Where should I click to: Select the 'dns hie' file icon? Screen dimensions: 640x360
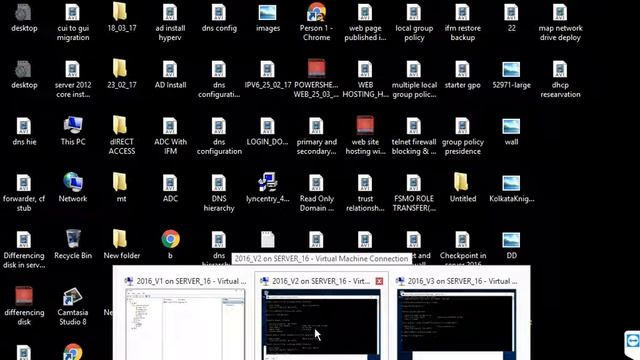click(24, 127)
